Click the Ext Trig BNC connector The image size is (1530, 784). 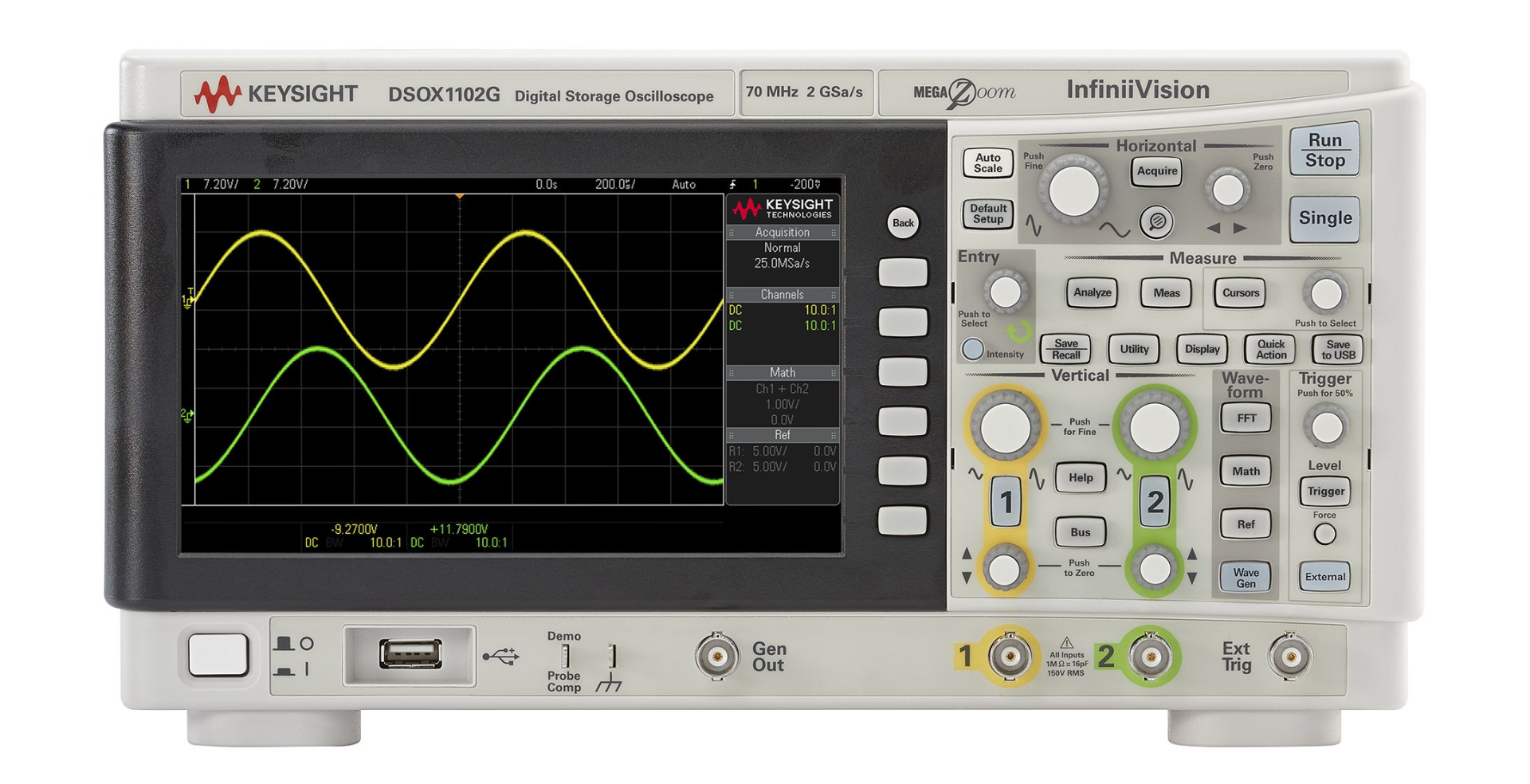tap(1289, 658)
